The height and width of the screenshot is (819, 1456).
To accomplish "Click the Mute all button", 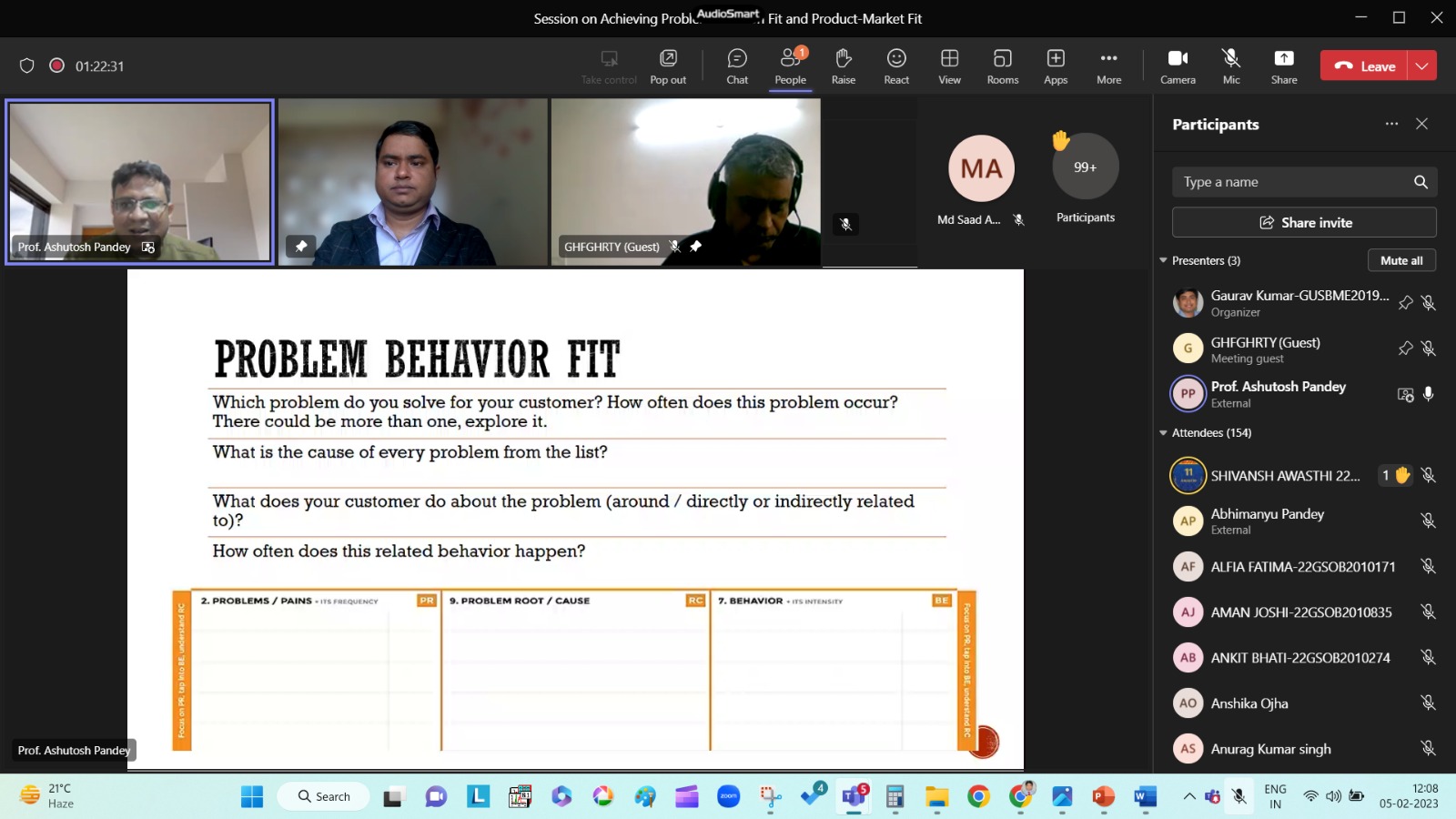I will point(1401,260).
